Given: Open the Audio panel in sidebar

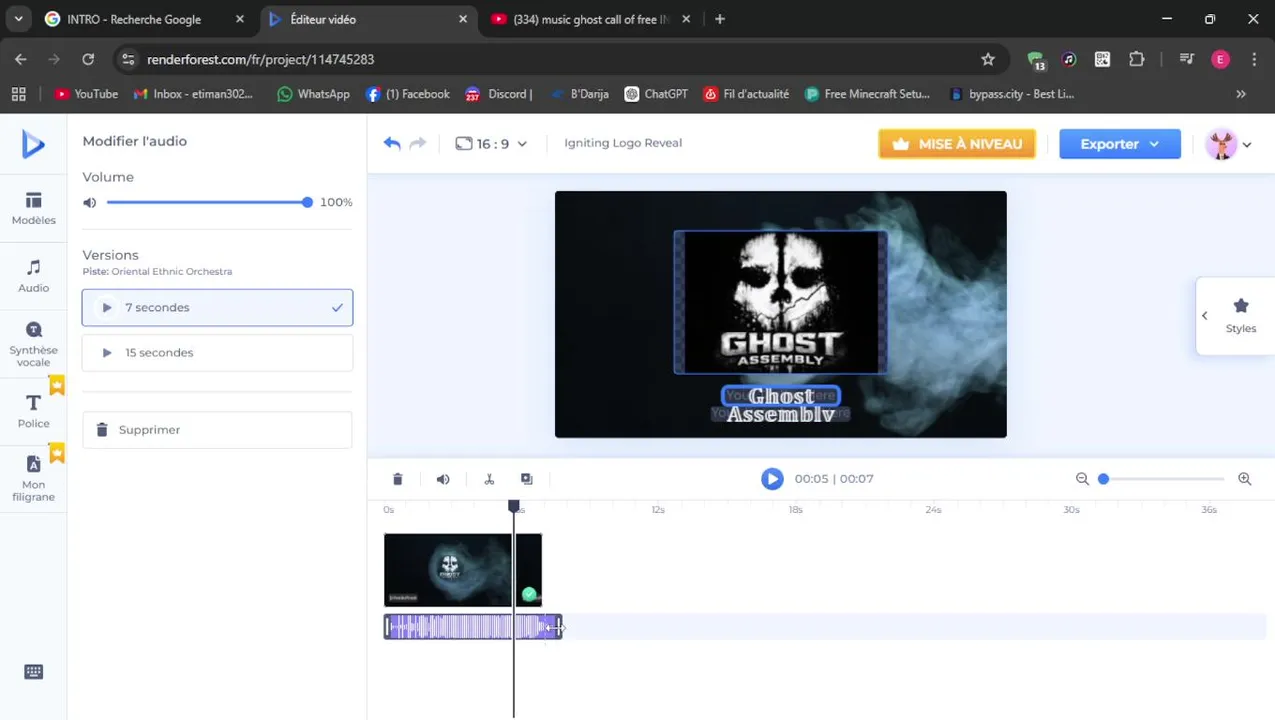Looking at the screenshot, I should pos(33,276).
